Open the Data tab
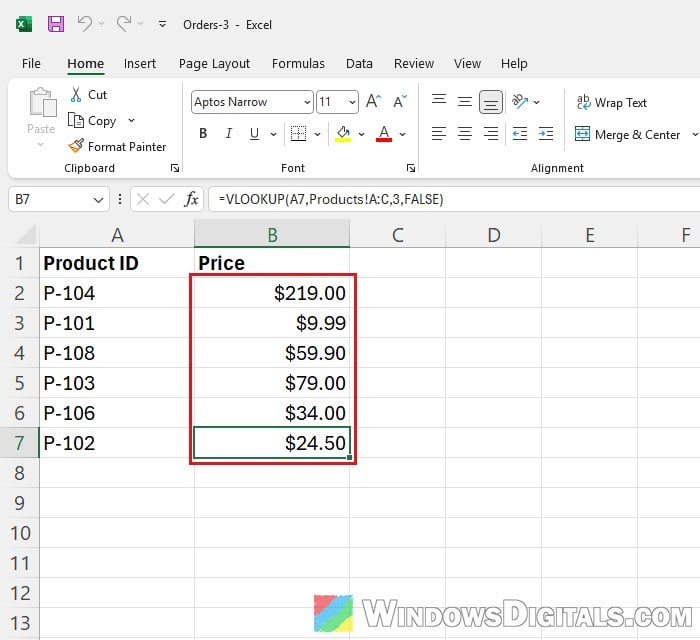 359,64
